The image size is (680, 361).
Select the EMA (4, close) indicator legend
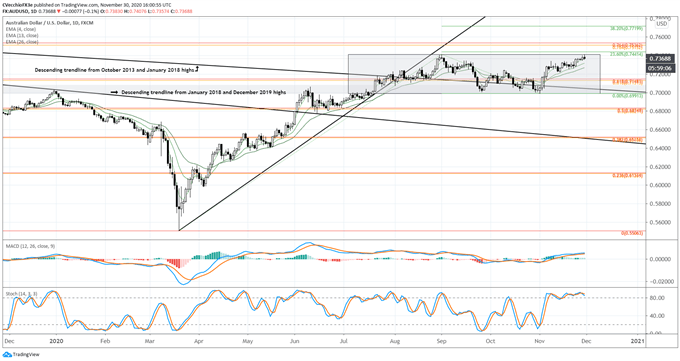tap(21, 29)
